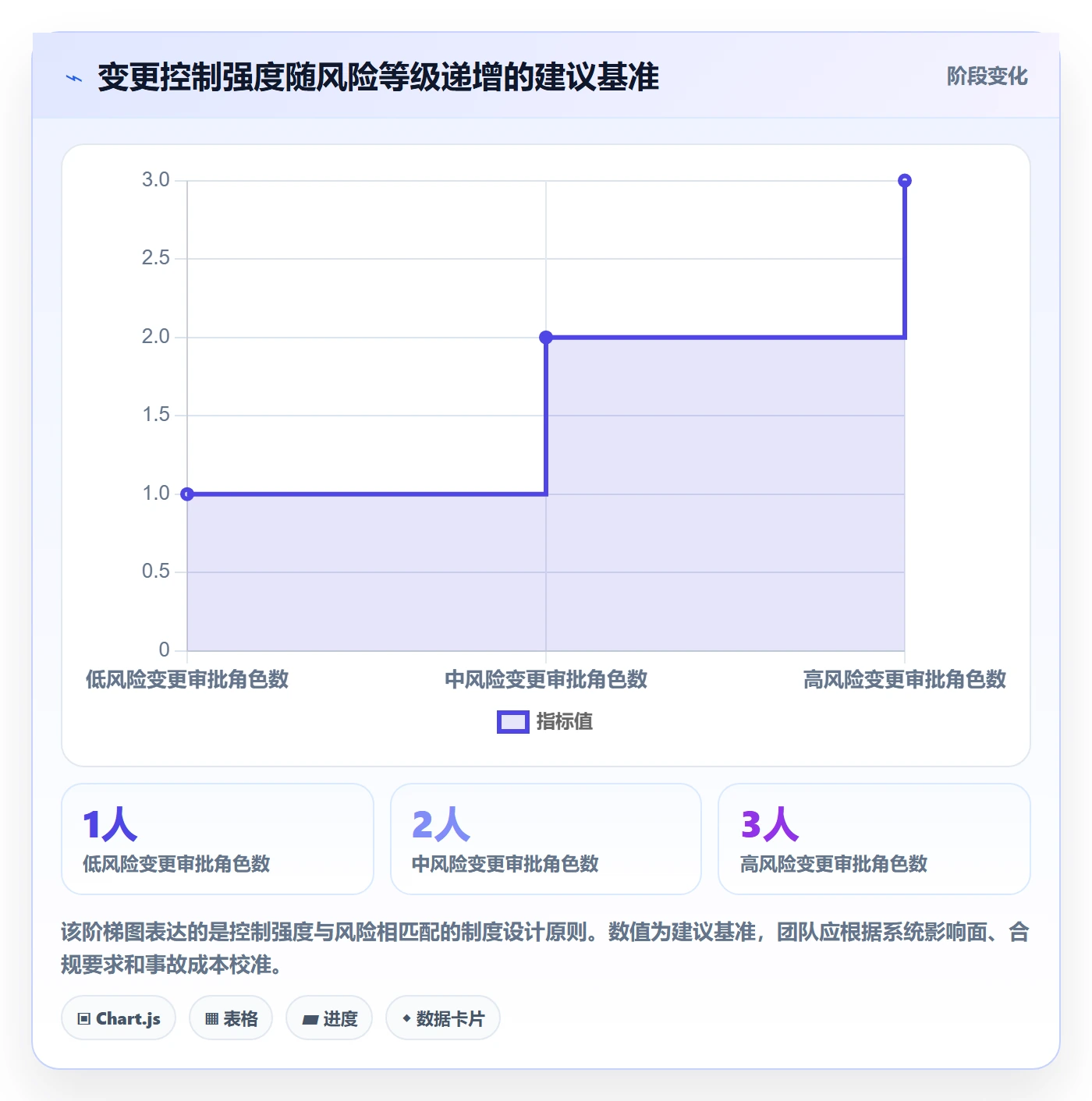Click the lightning icon beside the title

click(x=74, y=78)
